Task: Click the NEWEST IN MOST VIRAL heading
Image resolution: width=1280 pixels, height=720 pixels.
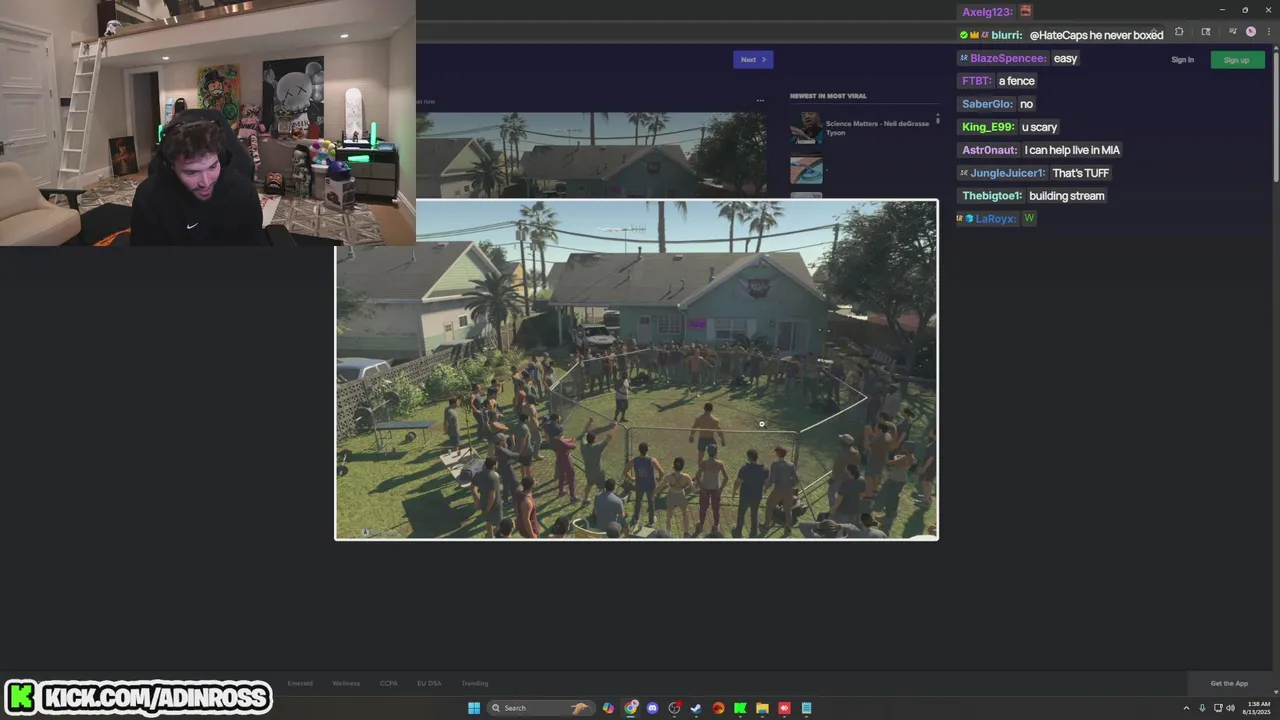Action: tap(828, 96)
